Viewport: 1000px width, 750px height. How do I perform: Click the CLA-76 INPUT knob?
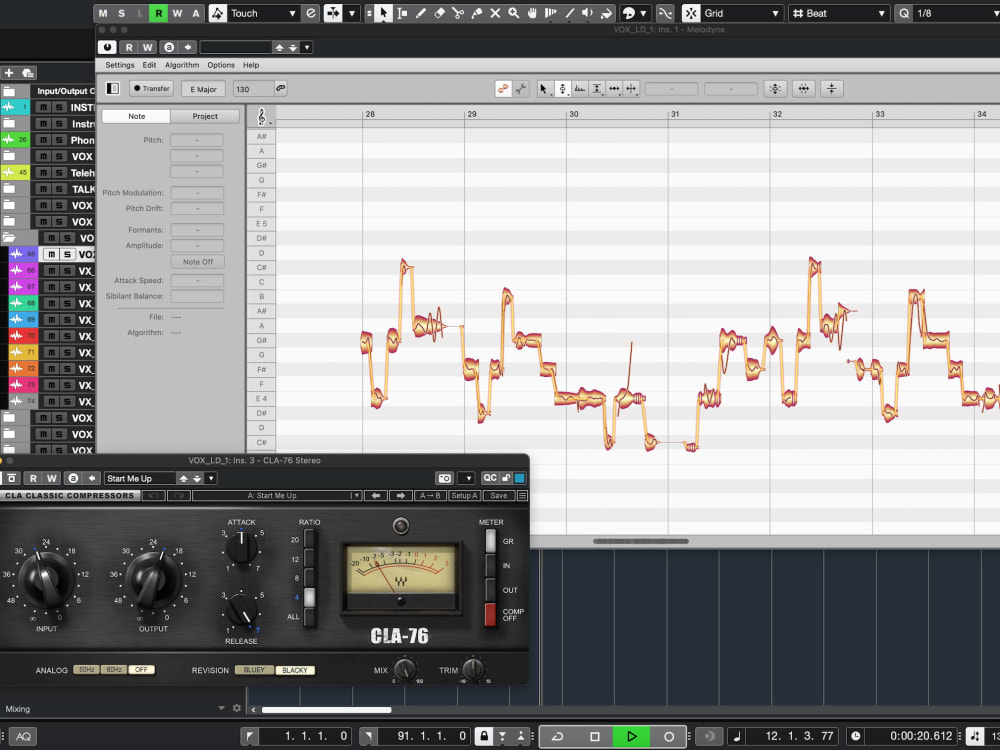coord(47,580)
